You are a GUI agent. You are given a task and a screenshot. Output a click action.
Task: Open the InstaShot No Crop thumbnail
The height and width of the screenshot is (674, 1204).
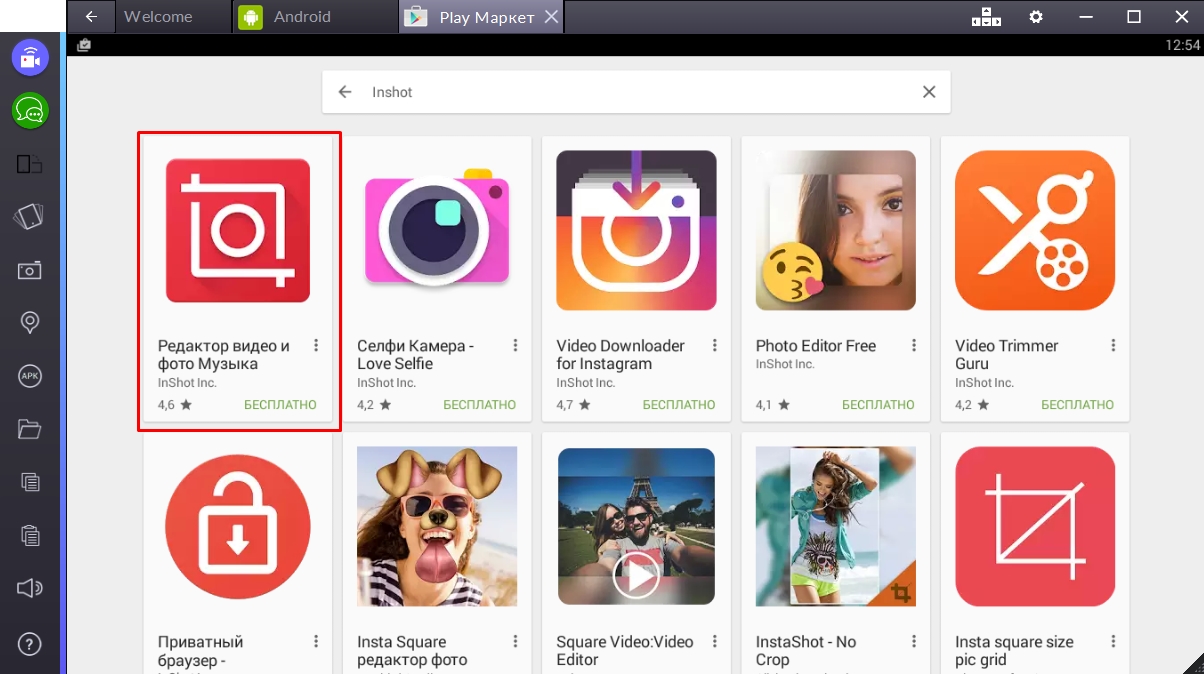point(836,526)
